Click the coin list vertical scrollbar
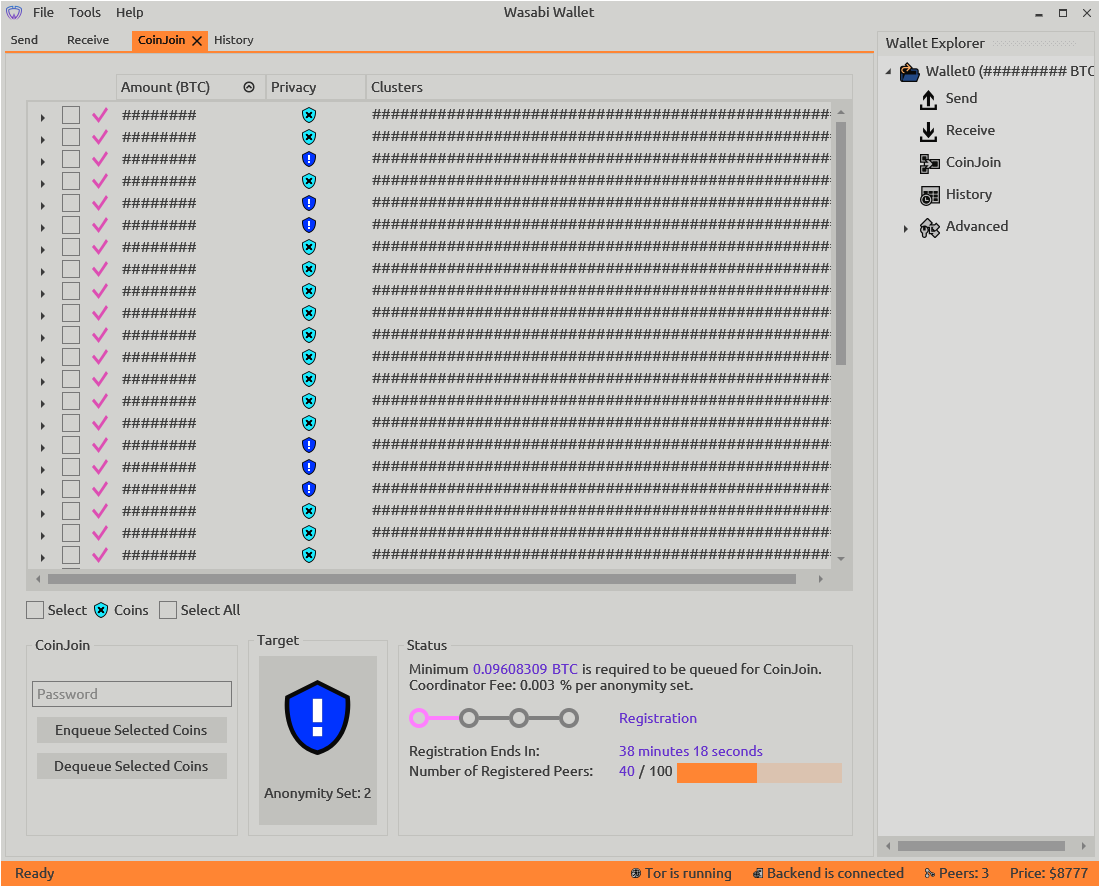Screen dimensions: 1100x887 (841, 243)
